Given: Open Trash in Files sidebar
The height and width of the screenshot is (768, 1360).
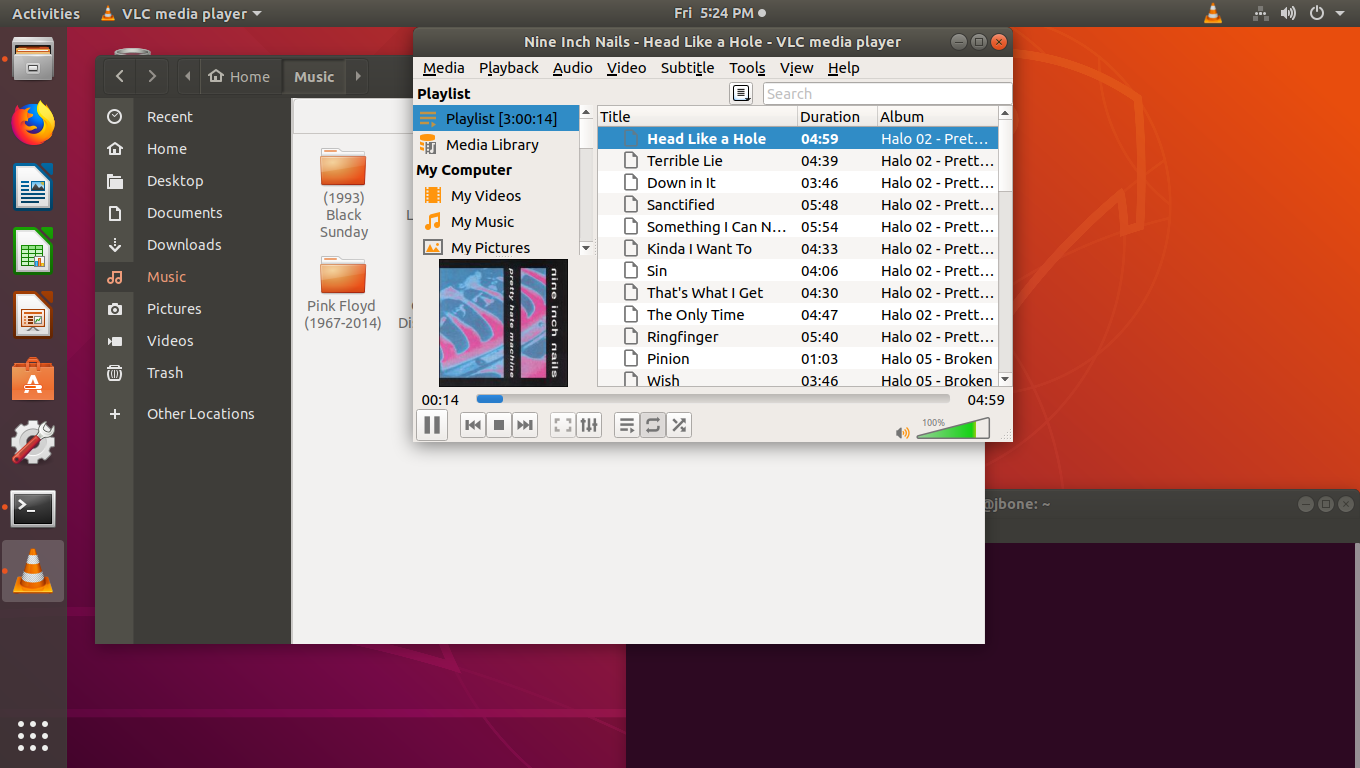Looking at the screenshot, I should coord(192,373).
